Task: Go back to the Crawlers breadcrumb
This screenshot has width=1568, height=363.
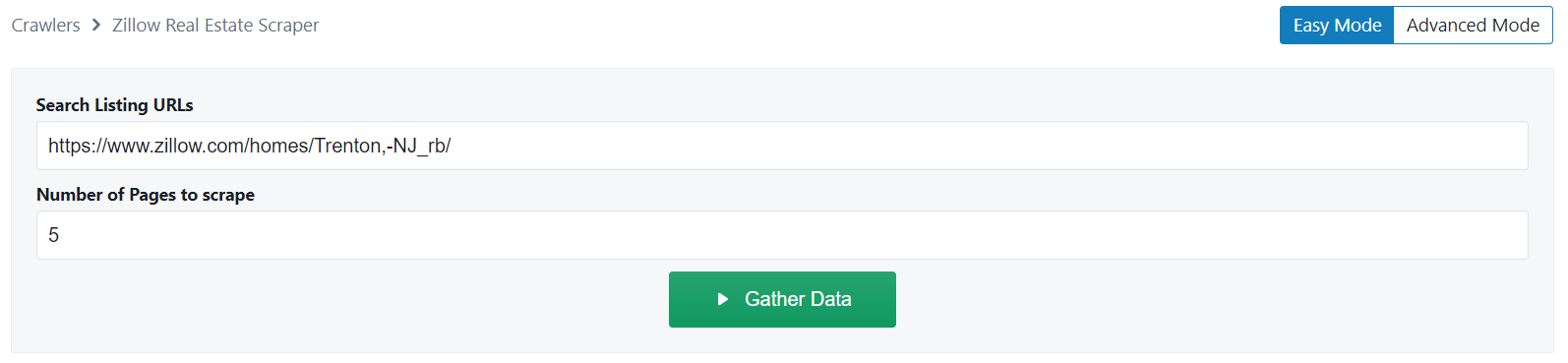Action: [x=46, y=26]
